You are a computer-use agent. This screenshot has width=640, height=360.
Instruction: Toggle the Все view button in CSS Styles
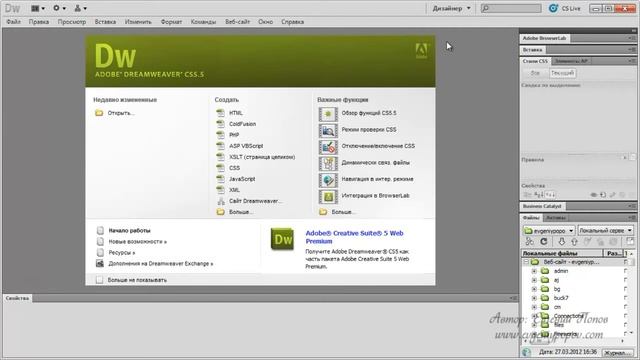pos(535,73)
